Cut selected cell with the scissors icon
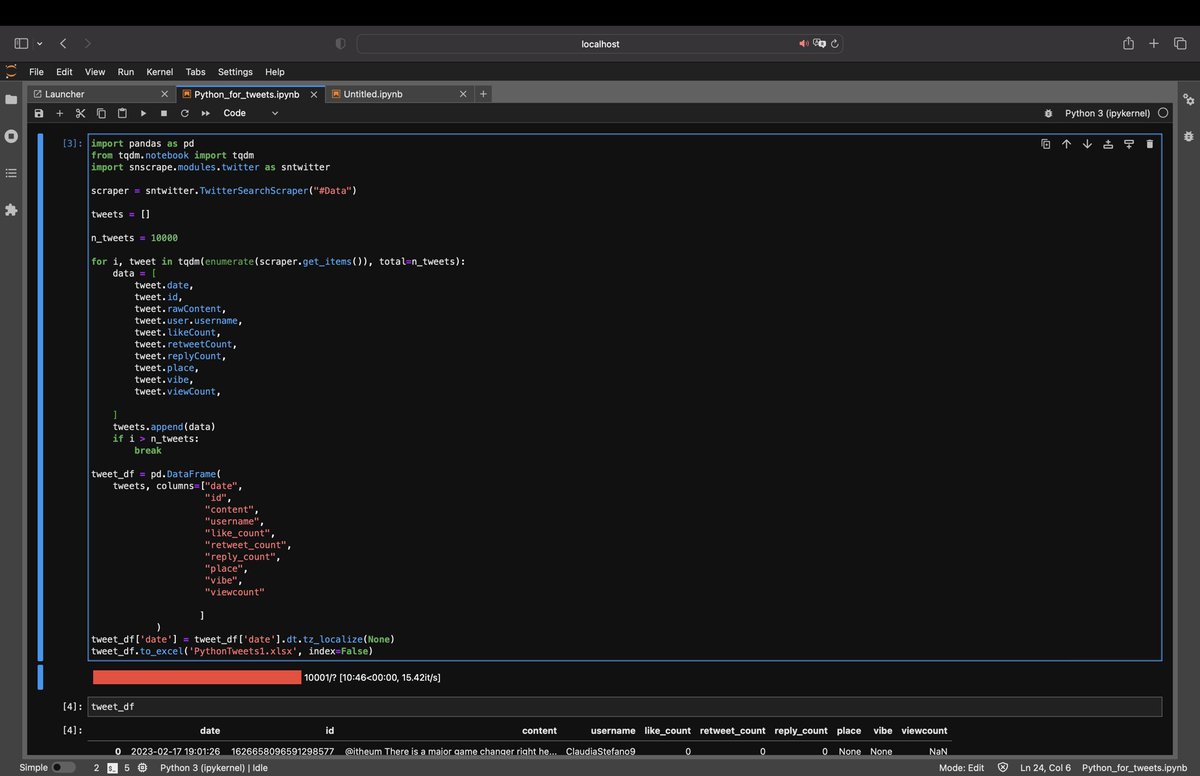This screenshot has width=1200, height=776. click(80, 113)
